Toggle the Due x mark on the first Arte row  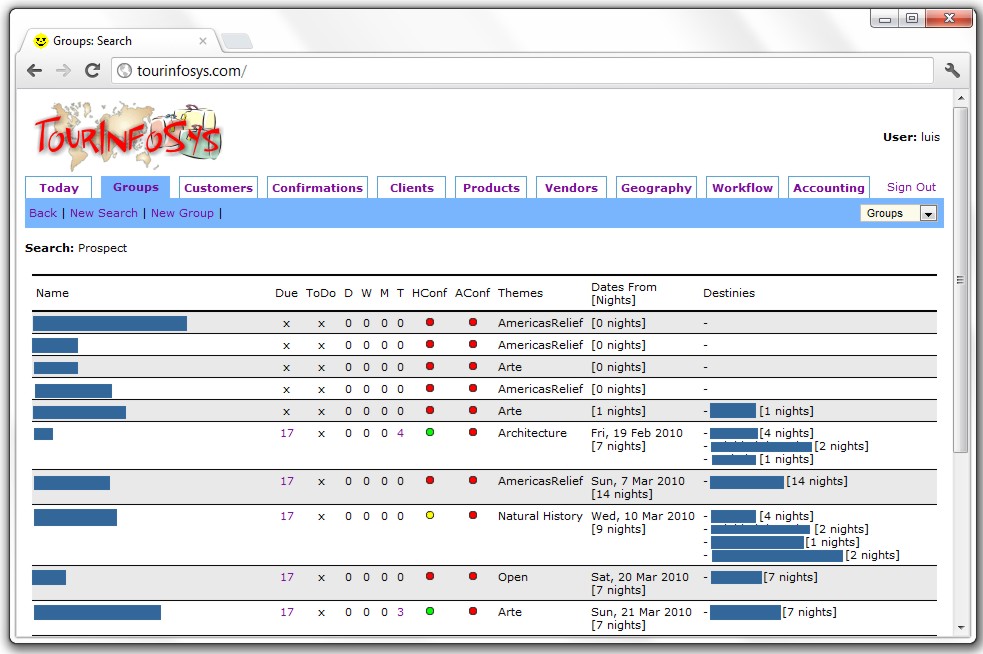point(287,366)
